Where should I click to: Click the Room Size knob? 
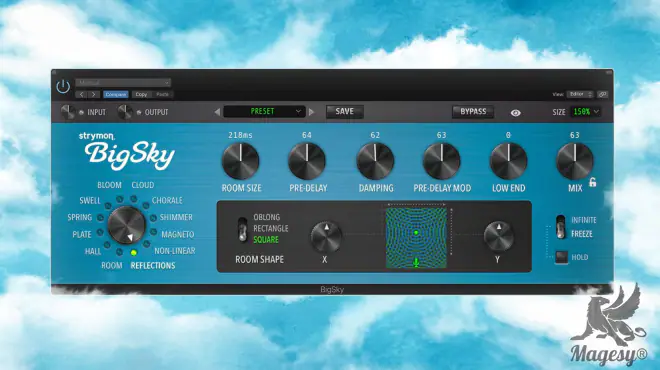tap(240, 161)
